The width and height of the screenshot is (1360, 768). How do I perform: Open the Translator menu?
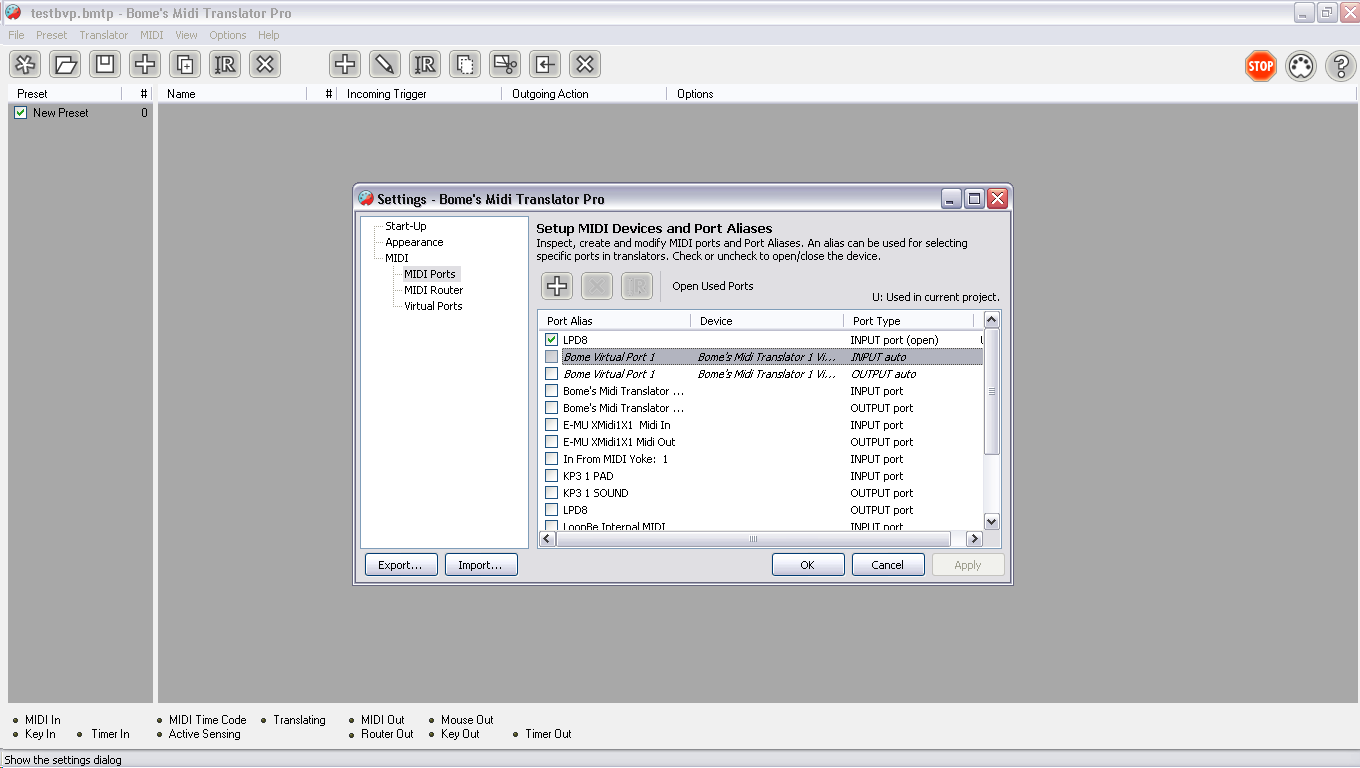click(x=104, y=35)
